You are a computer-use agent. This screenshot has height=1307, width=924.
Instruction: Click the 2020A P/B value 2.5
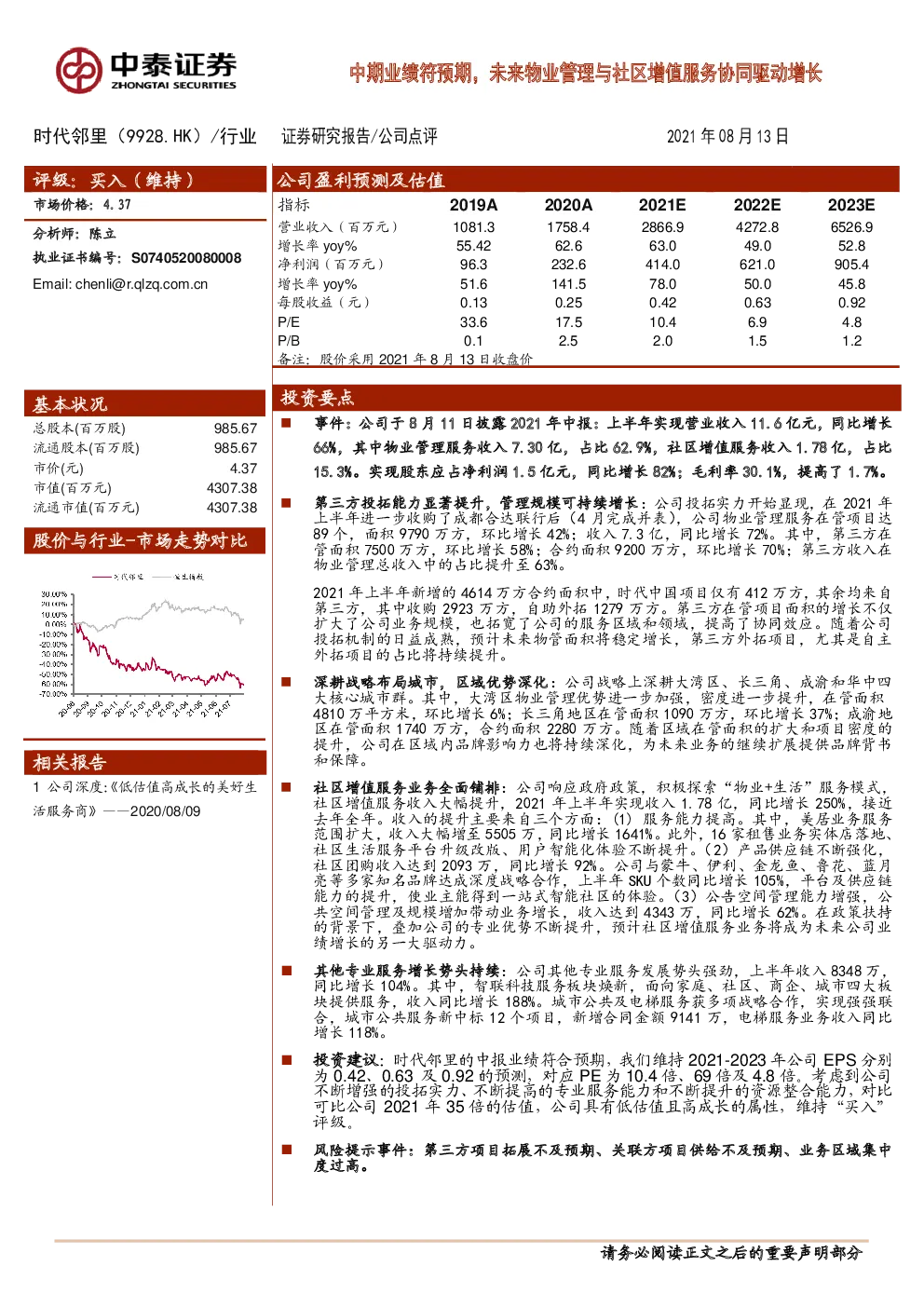[568, 341]
